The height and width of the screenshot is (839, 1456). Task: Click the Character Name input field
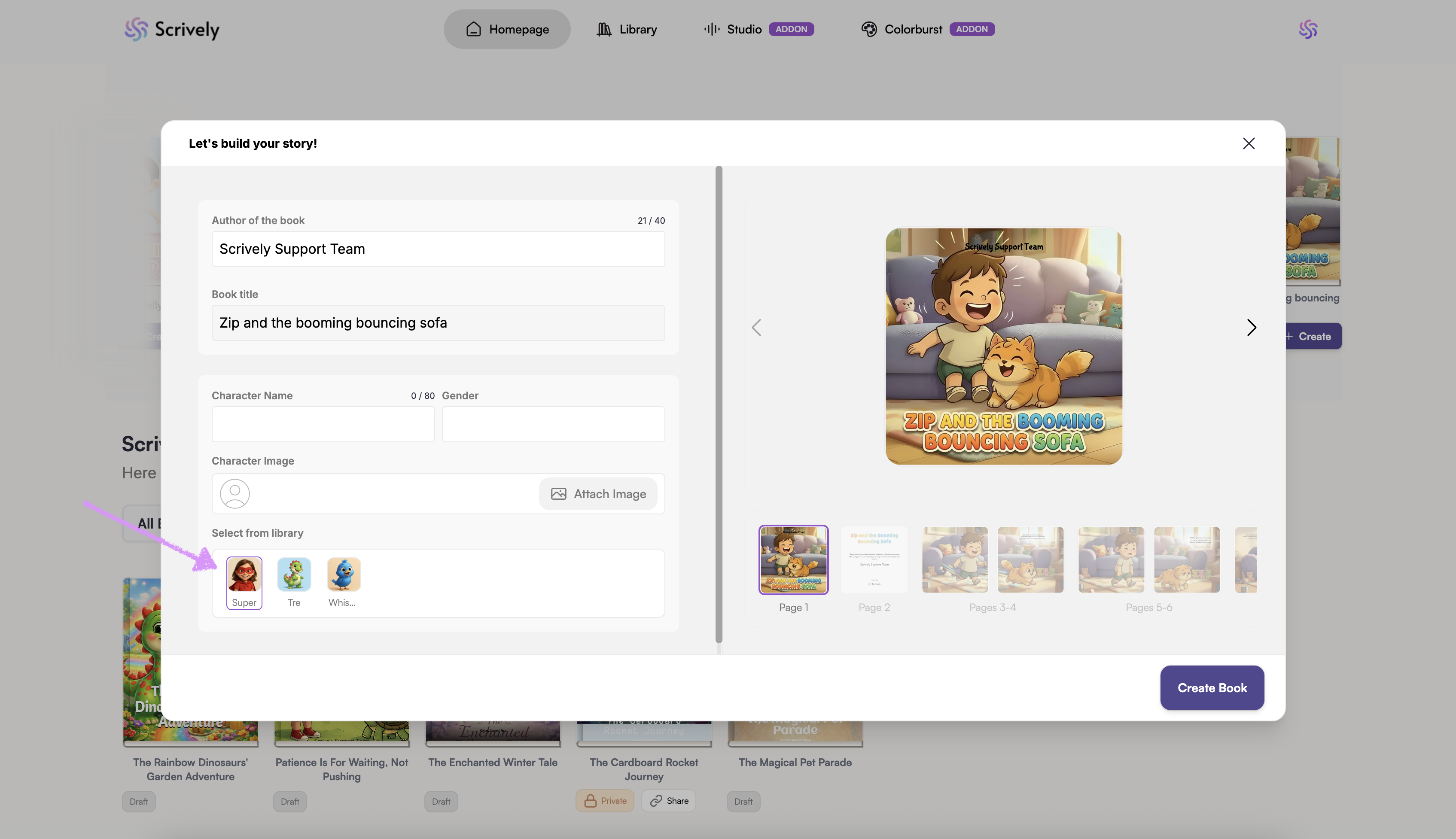[323, 424]
